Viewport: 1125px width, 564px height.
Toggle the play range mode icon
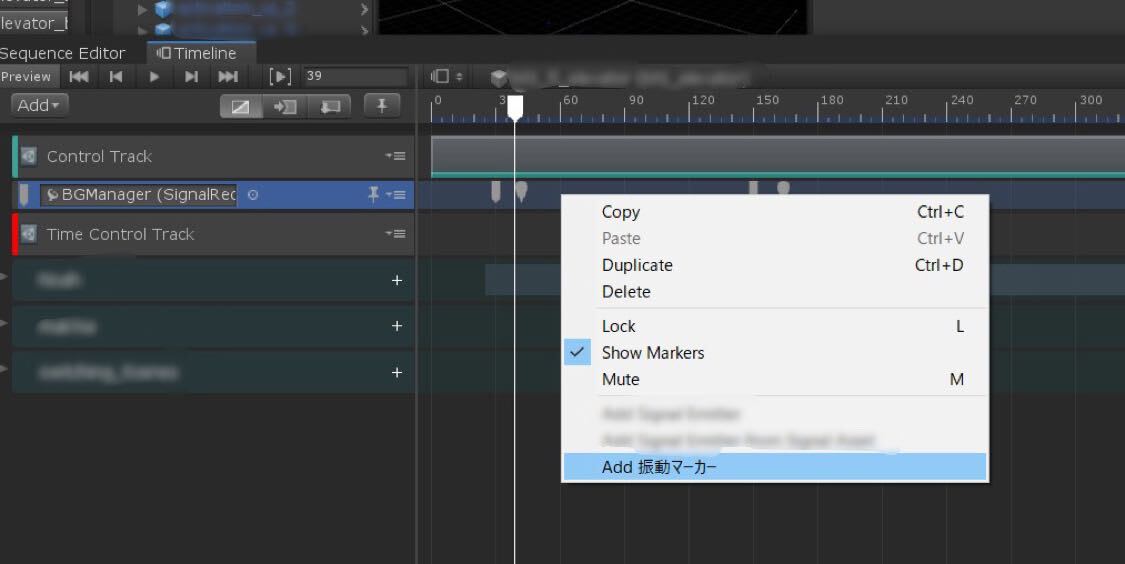tap(280, 77)
